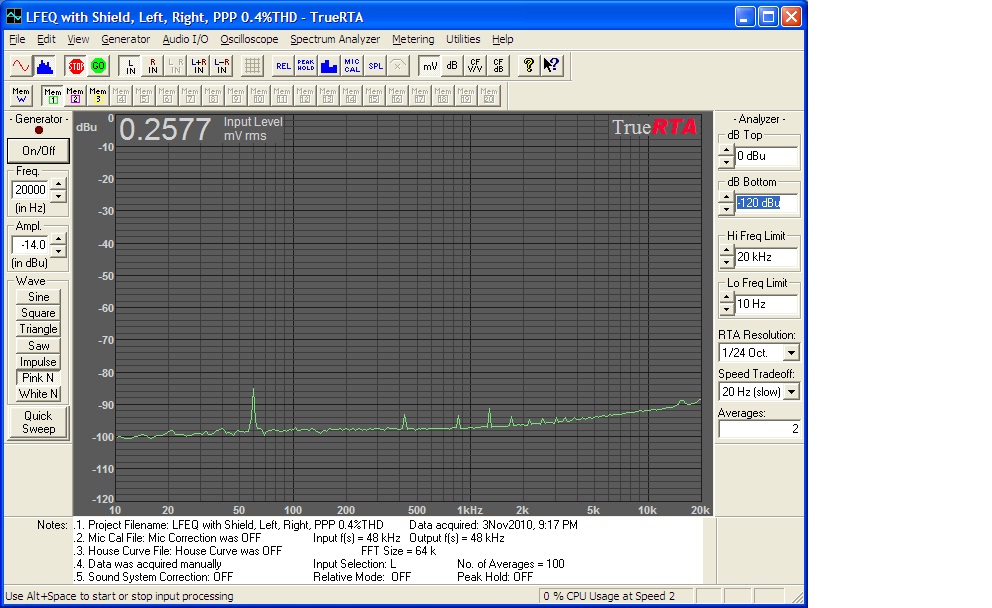Lower Lo Freq Limit with down arrow
The height and width of the screenshot is (608, 992).
tap(726, 309)
